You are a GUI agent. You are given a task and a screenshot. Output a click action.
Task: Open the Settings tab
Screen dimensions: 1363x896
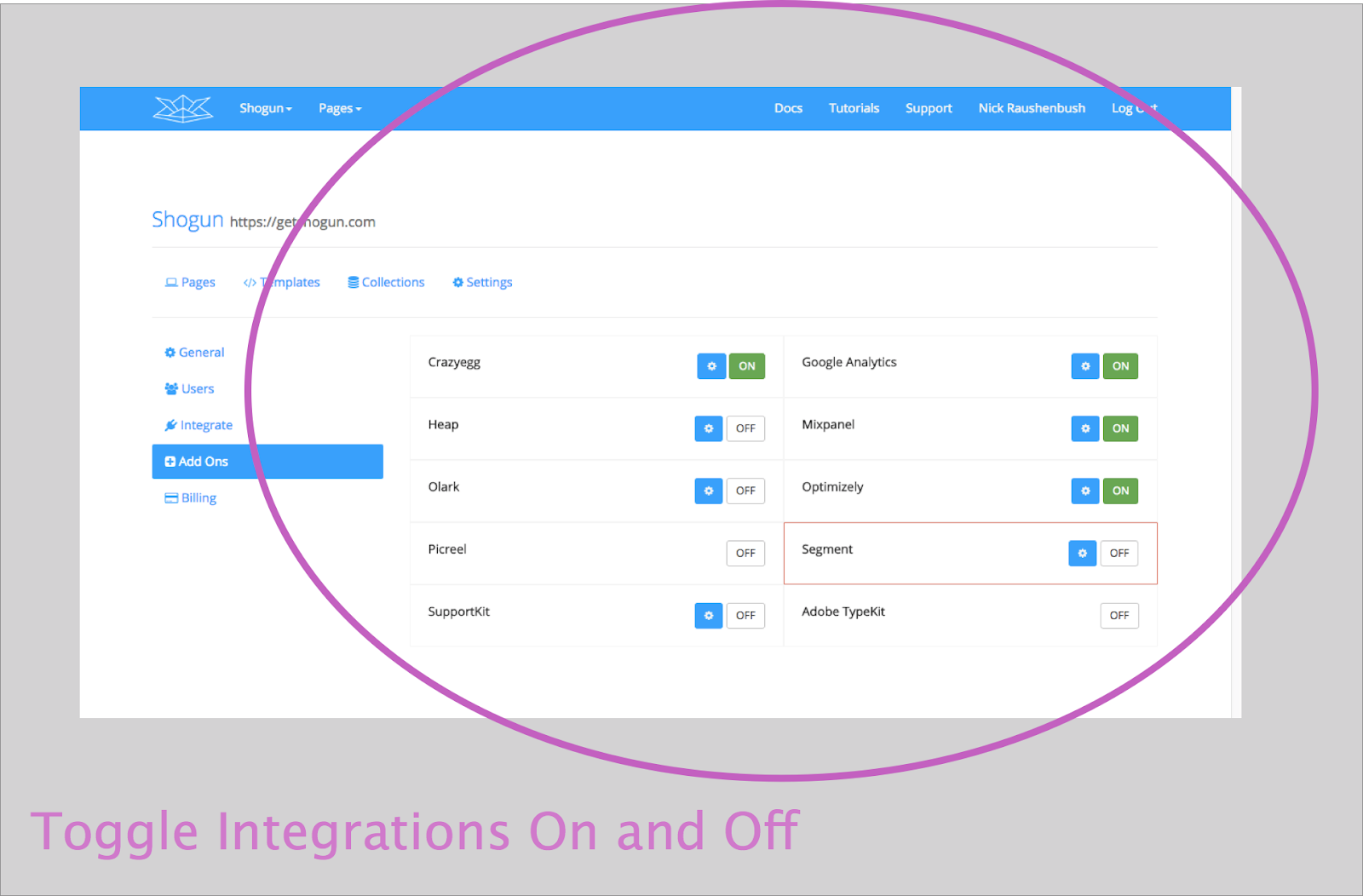[x=482, y=282]
